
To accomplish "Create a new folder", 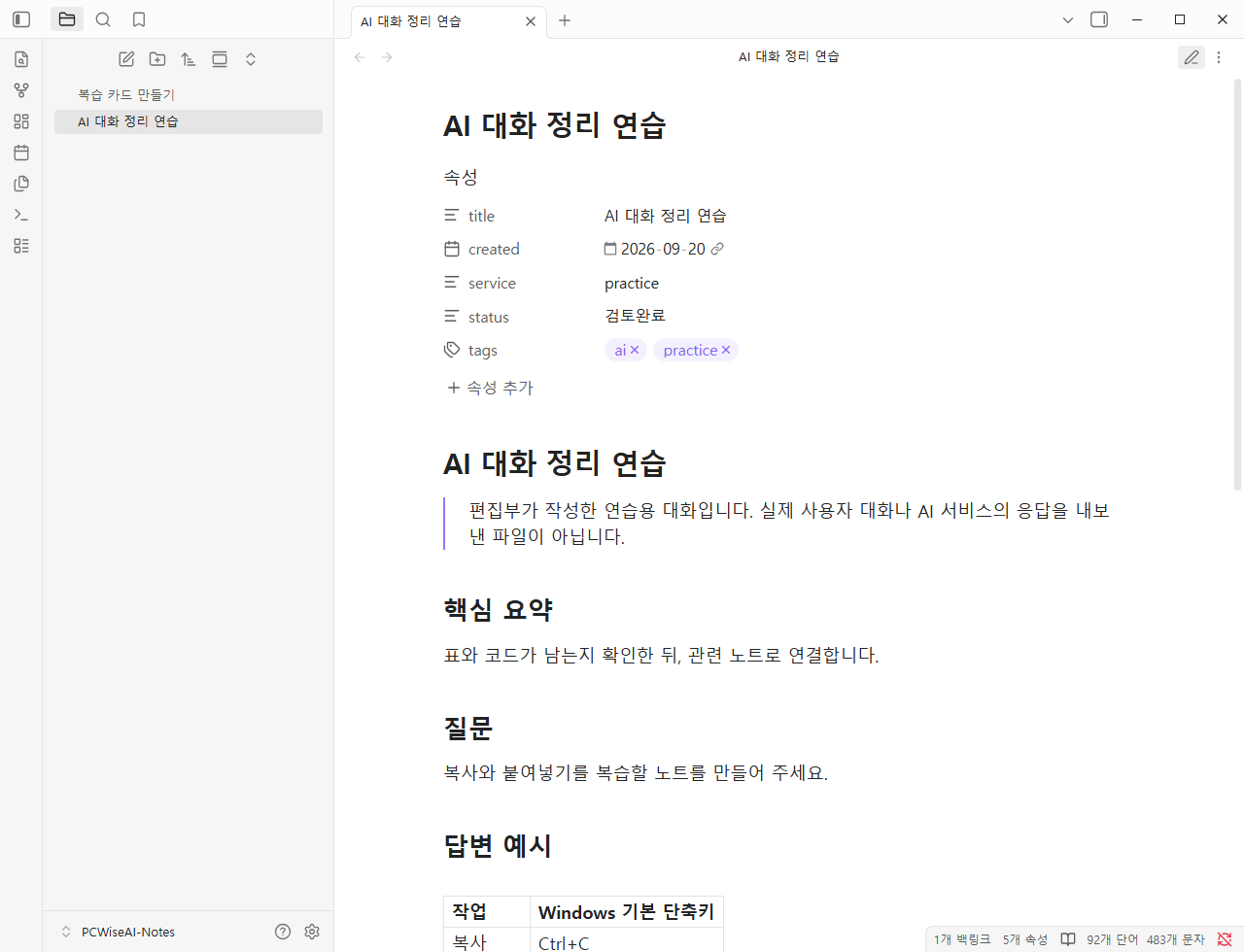I will (x=157, y=59).
